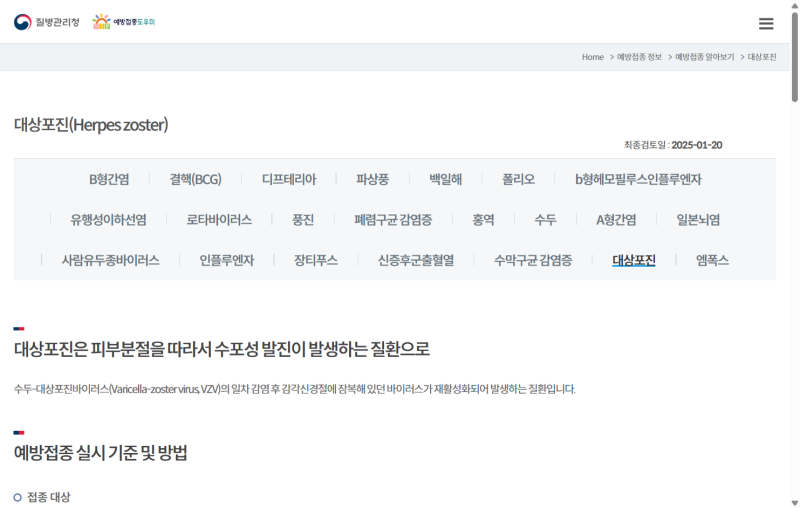Select the 유행성이하선염 tab
Screen dimensions: 800x508
[108, 220]
